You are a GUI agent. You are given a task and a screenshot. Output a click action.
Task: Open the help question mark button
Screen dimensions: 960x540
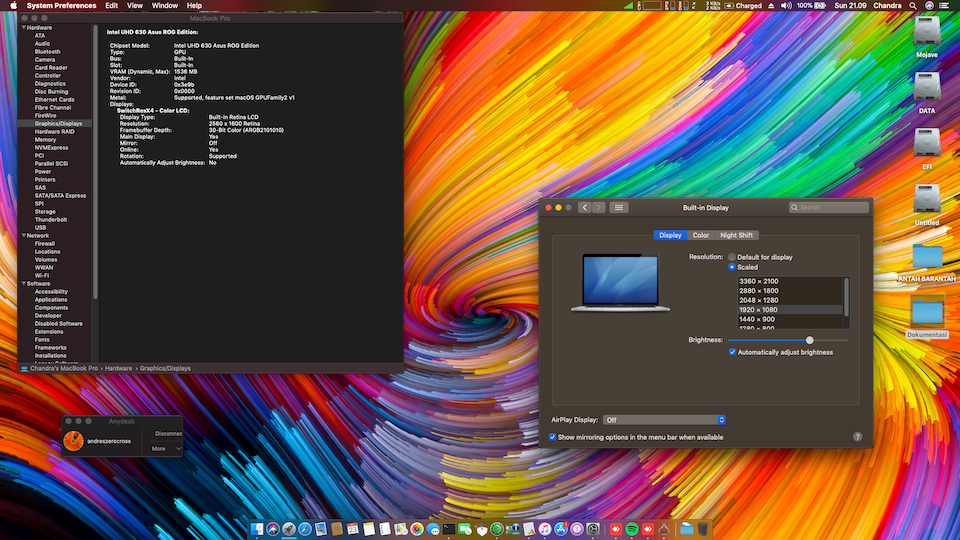(857, 437)
